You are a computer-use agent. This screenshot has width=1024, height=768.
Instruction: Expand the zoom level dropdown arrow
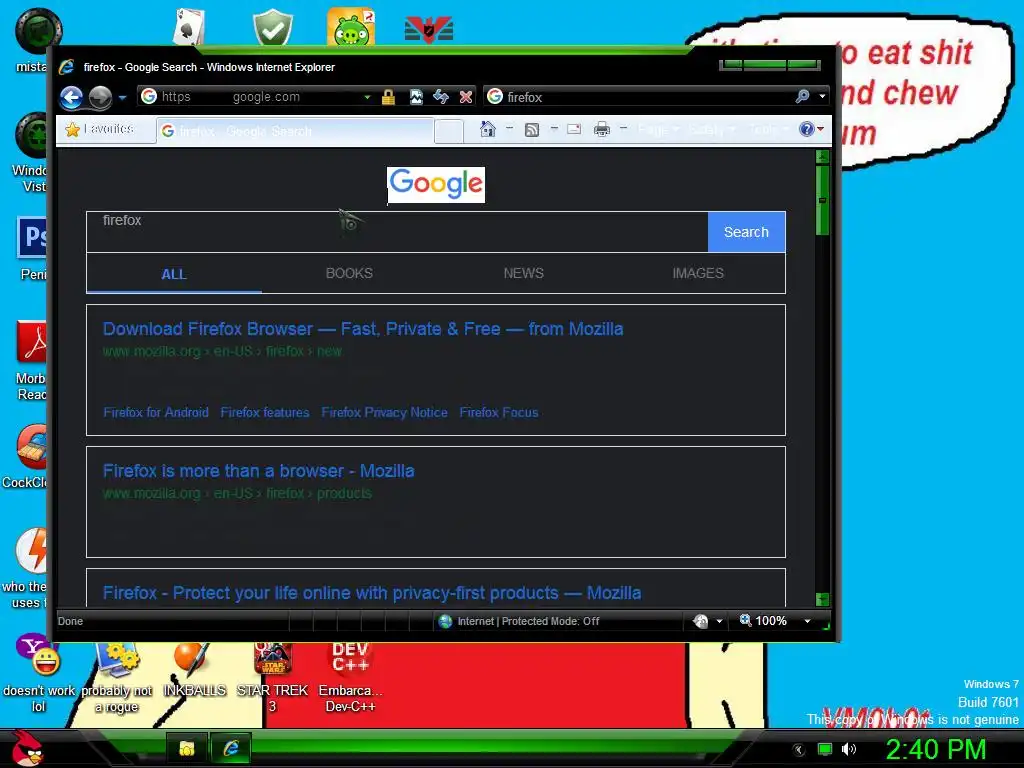[x=807, y=621]
